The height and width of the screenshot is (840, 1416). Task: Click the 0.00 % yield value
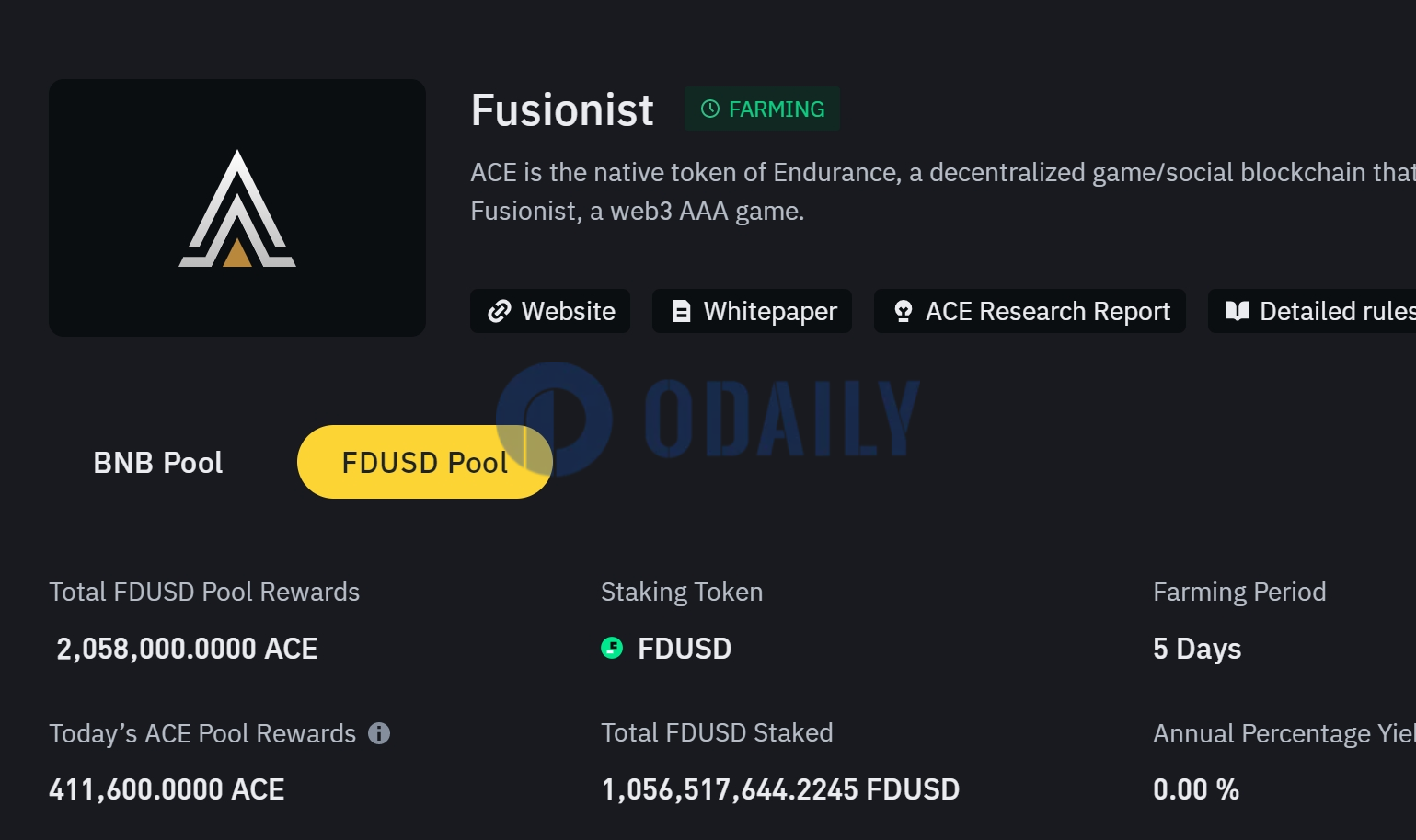pos(1195,789)
